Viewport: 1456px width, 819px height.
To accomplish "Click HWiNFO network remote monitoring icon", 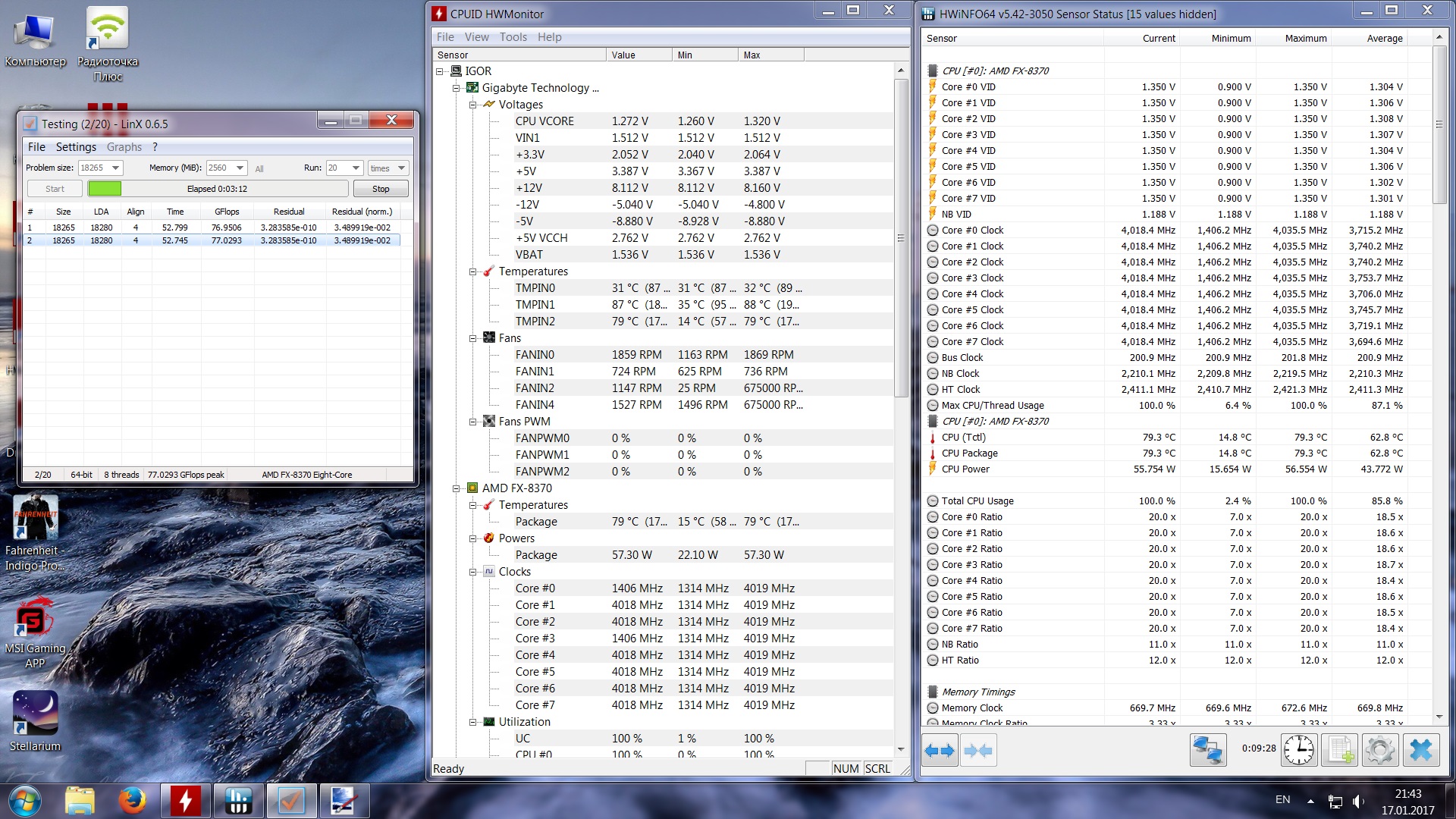I will click(x=1207, y=751).
